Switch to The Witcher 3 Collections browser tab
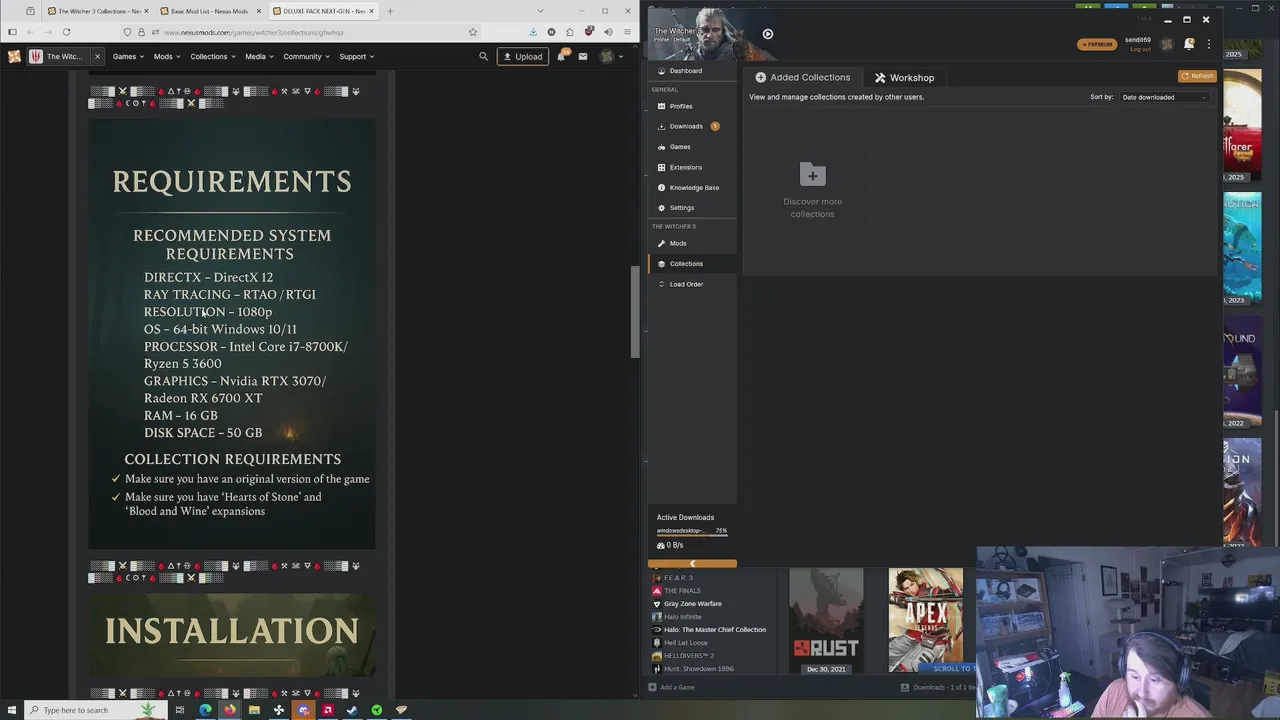The width and height of the screenshot is (1280, 720). tap(96, 11)
